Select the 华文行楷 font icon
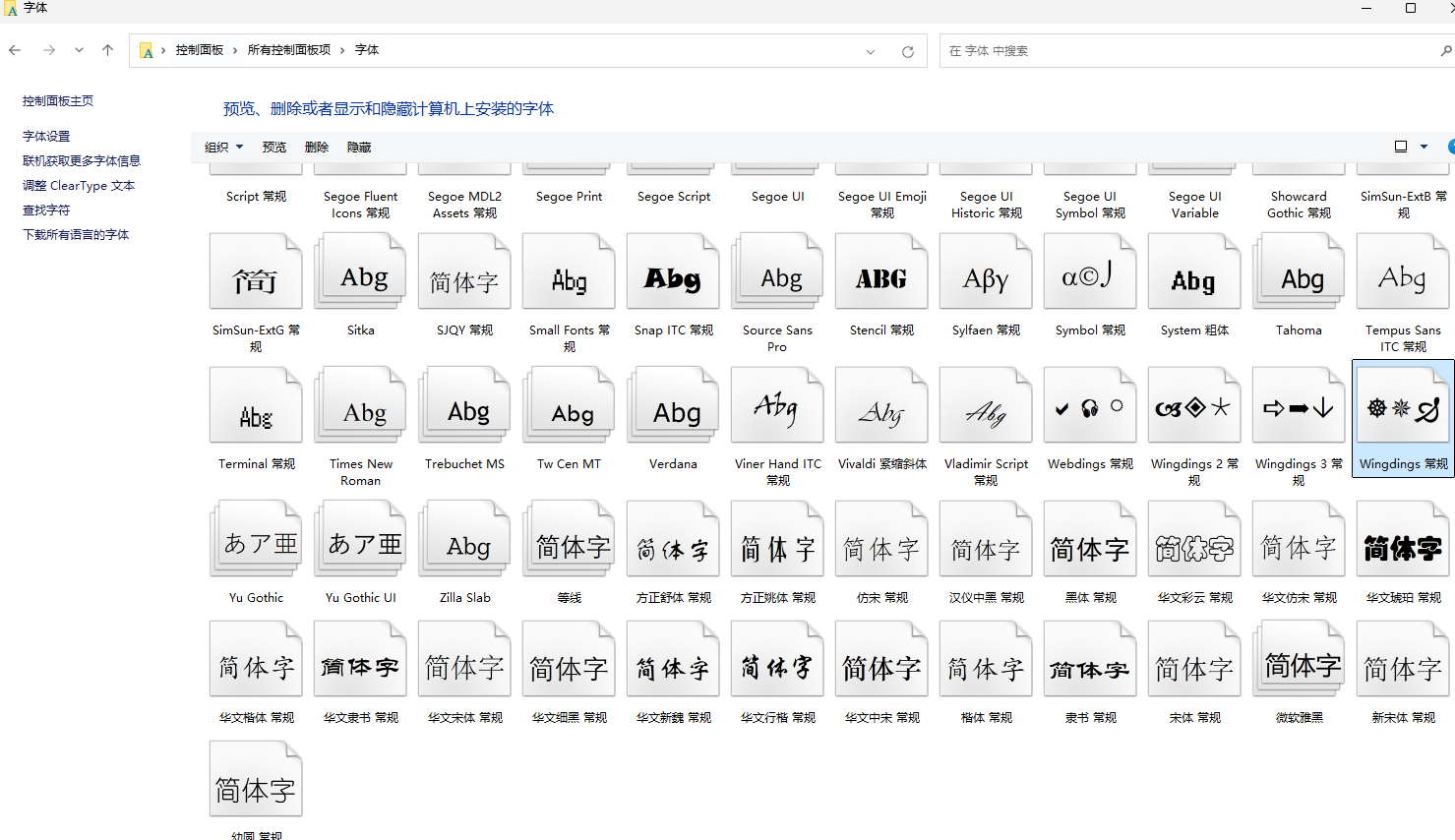The image size is (1455, 840). (x=777, y=660)
